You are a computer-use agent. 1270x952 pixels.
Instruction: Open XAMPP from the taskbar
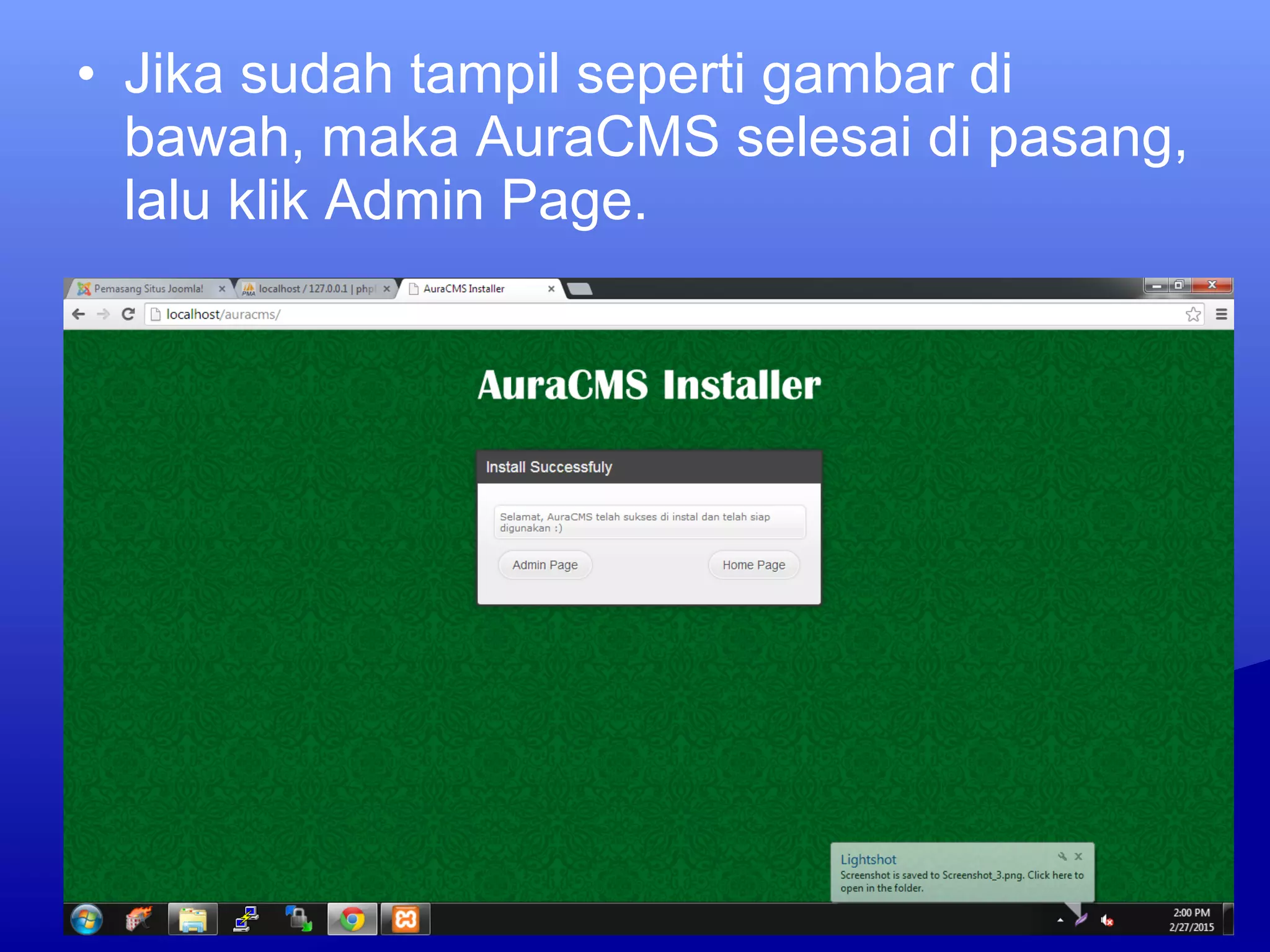406,919
